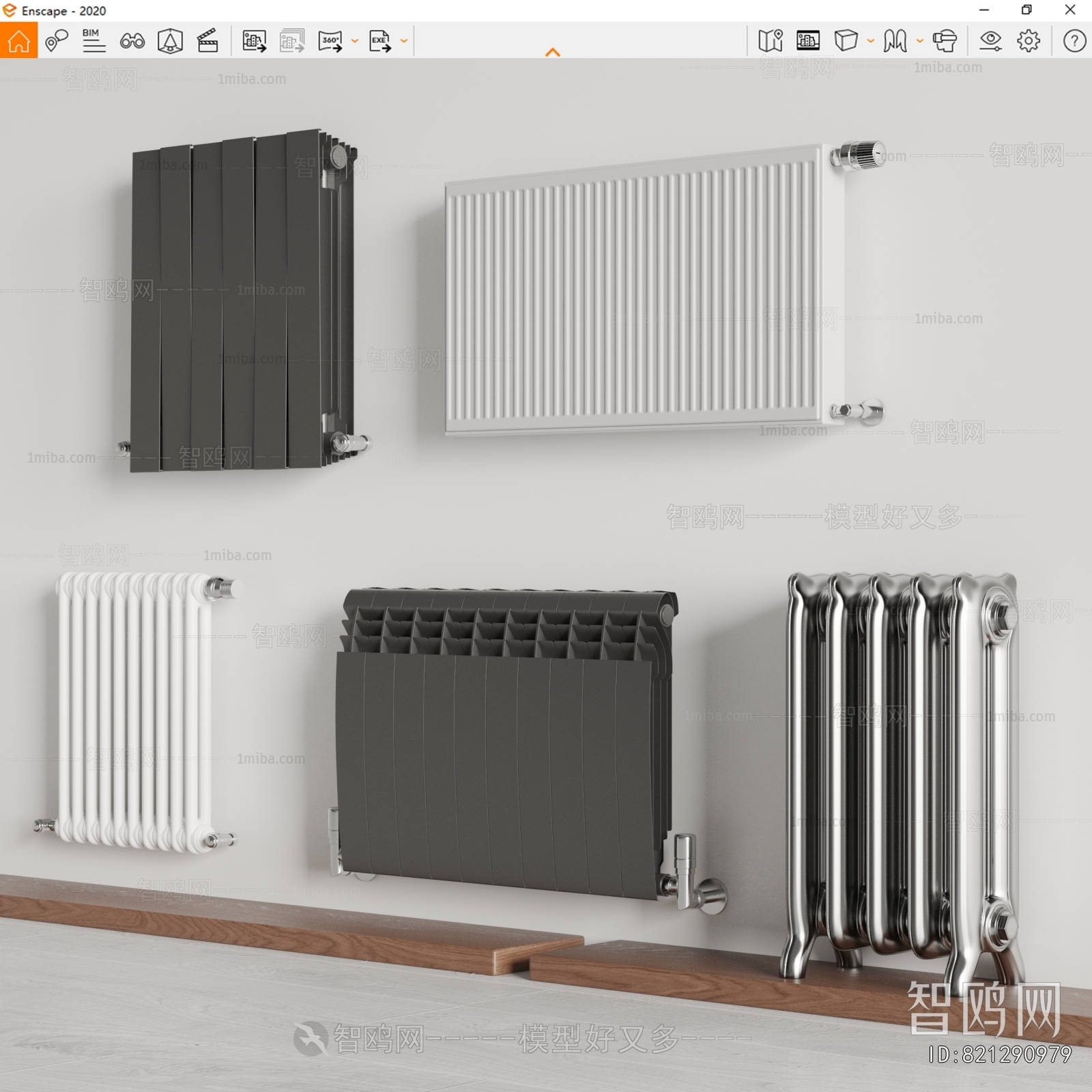Enable the VR headset mode
1092x1092 pixels.
tap(945, 41)
